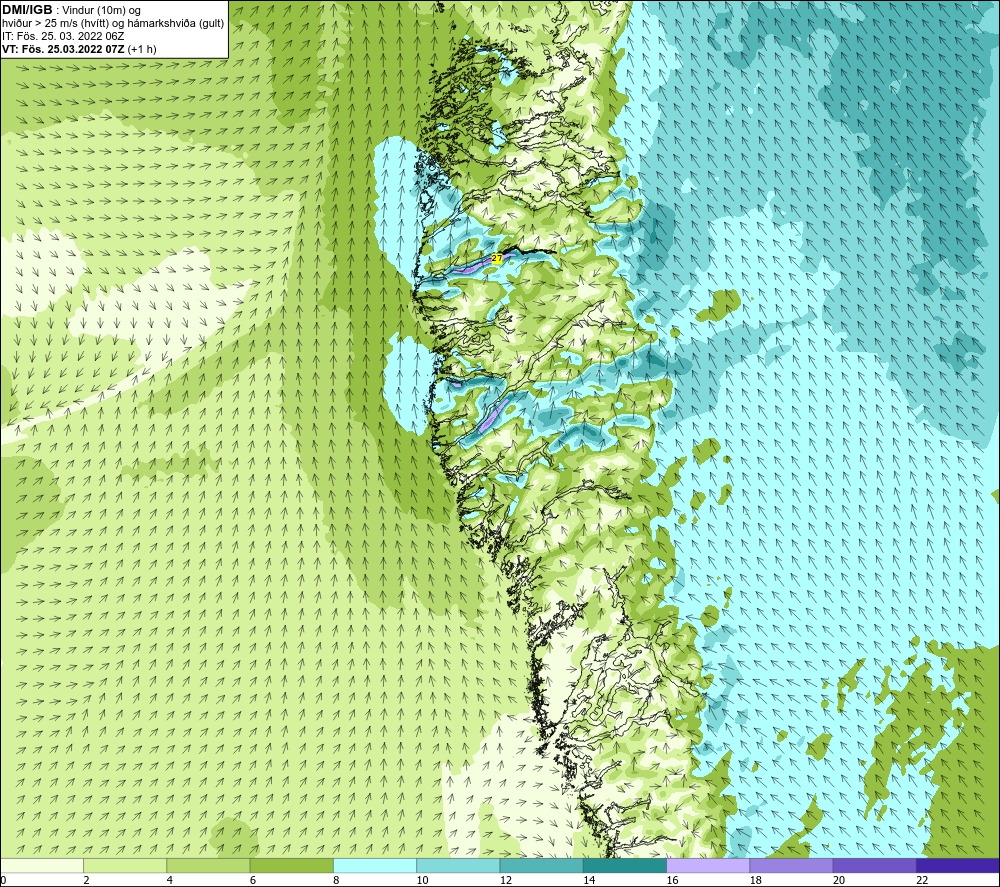Click the scale label 4

coord(170,880)
